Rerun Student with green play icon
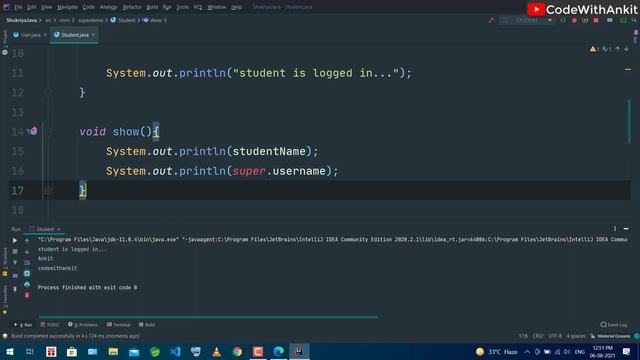This screenshot has width=640, height=360. (x=15, y=240)
